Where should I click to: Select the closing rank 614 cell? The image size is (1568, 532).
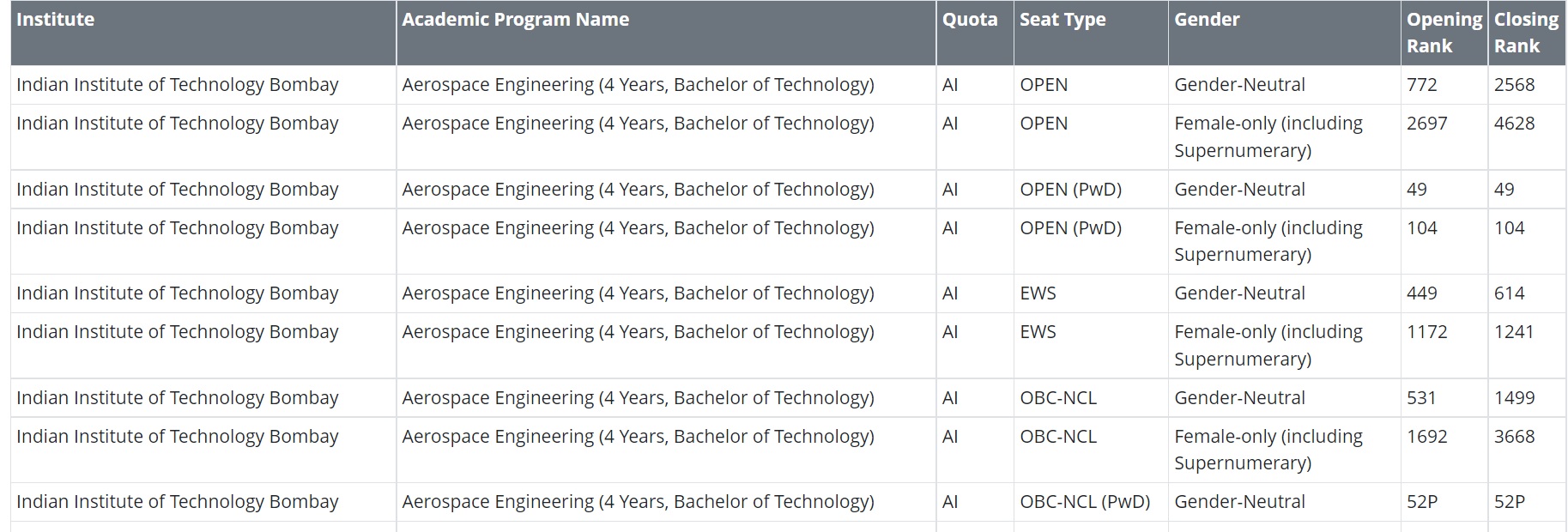(x=1509, y=293)
